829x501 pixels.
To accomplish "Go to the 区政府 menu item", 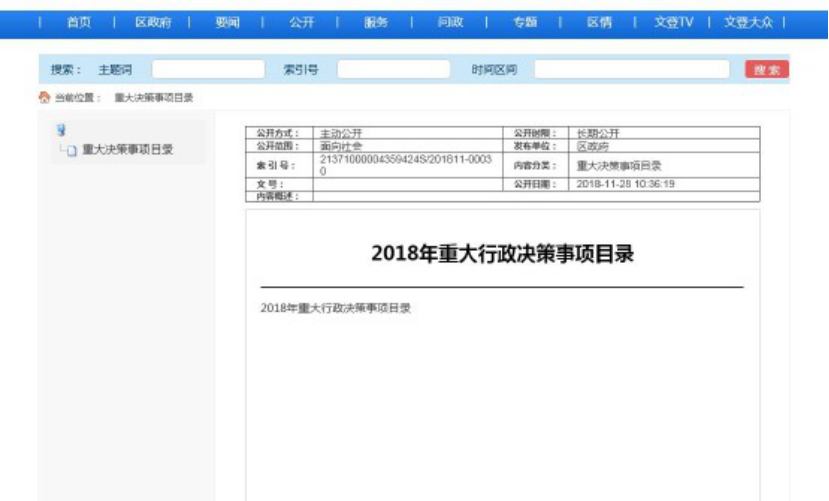I will coord(153,22).
